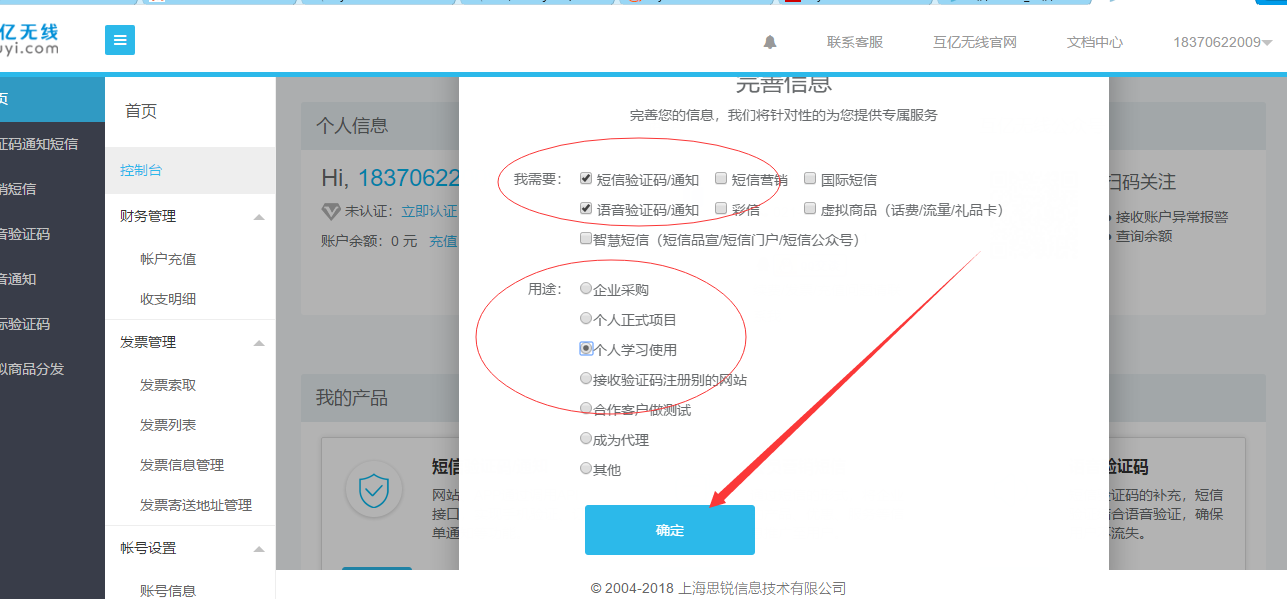Image resolution: width=1287 pixels, height=599 pixels.
Task: Collapse the 财务管理 section arrow
Action: [259, 217]
